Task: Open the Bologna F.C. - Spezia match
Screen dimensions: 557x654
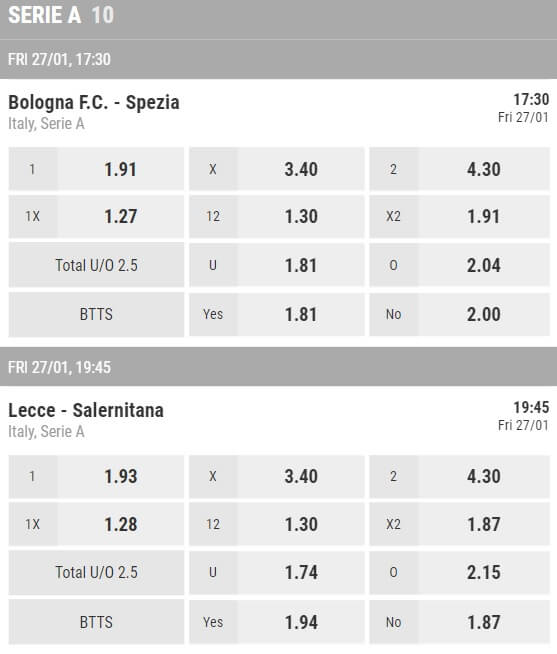Action: click(94, 103)
